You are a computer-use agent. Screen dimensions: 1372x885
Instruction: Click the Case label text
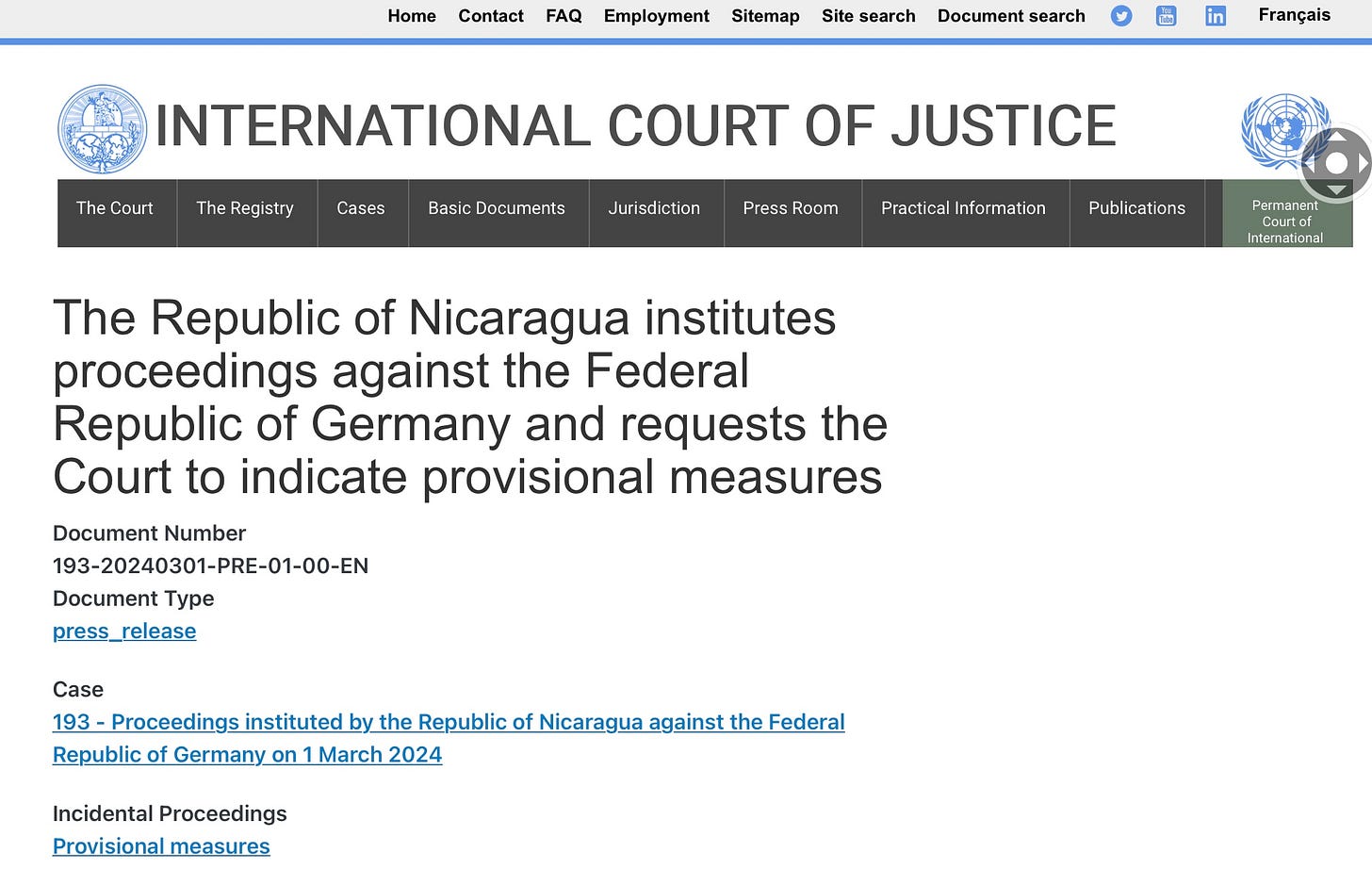click(78, 689)
